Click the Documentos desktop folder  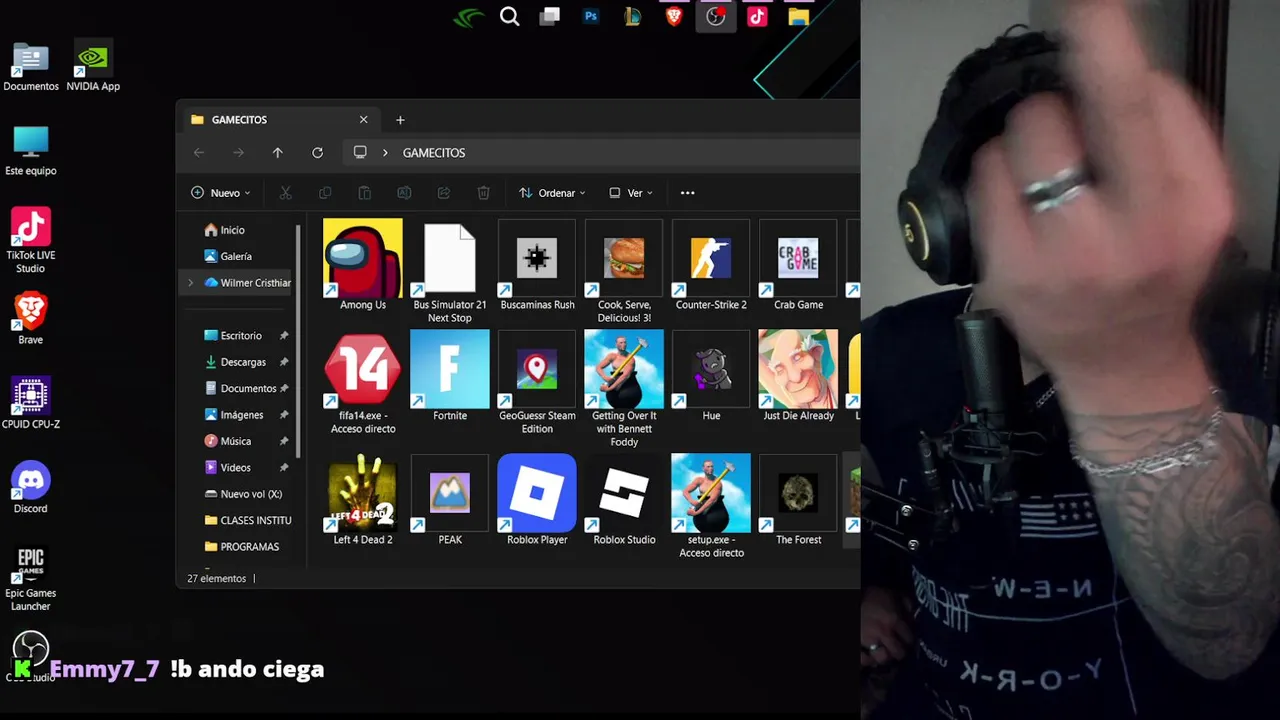click(31, 66)
